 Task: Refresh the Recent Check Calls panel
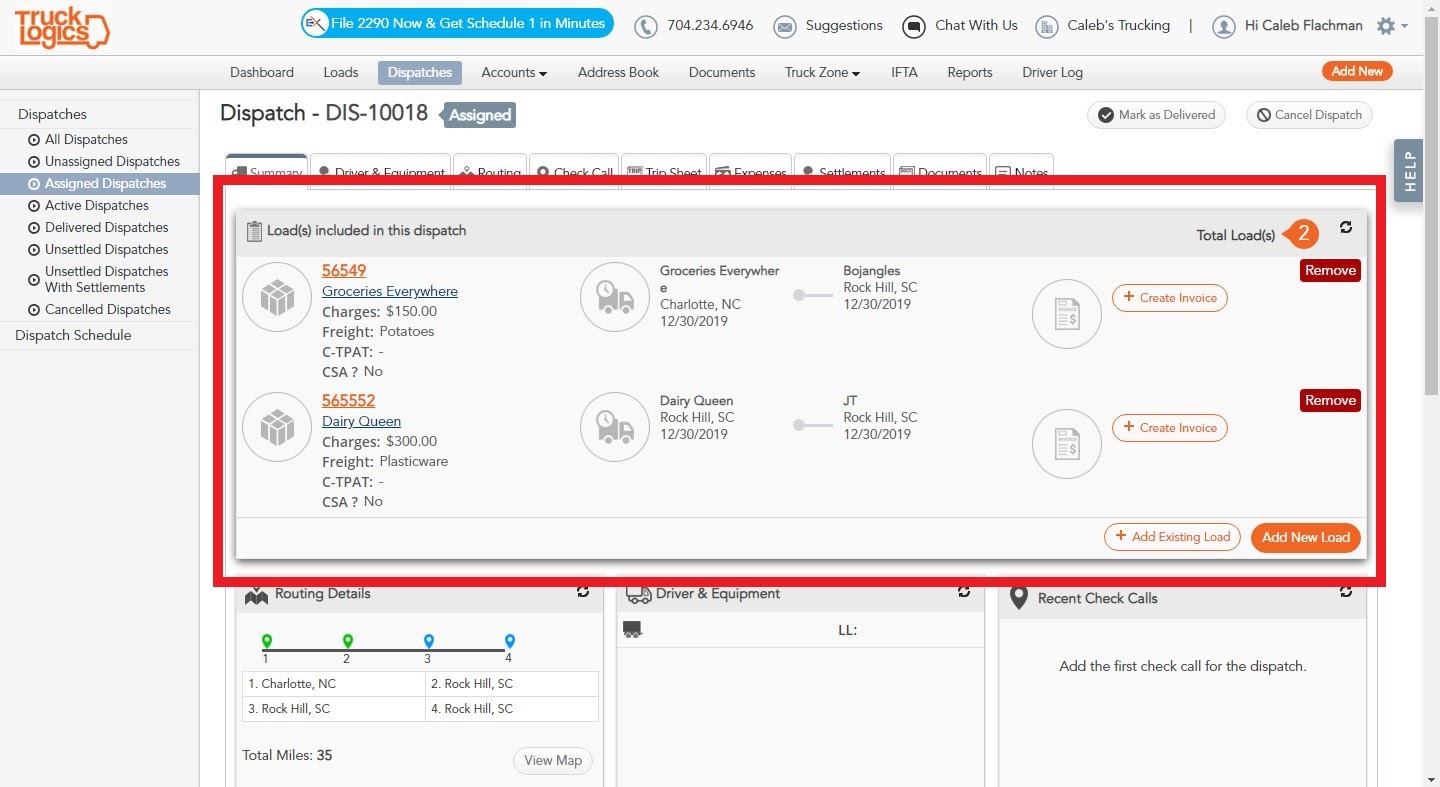(x=1346, y=592)
